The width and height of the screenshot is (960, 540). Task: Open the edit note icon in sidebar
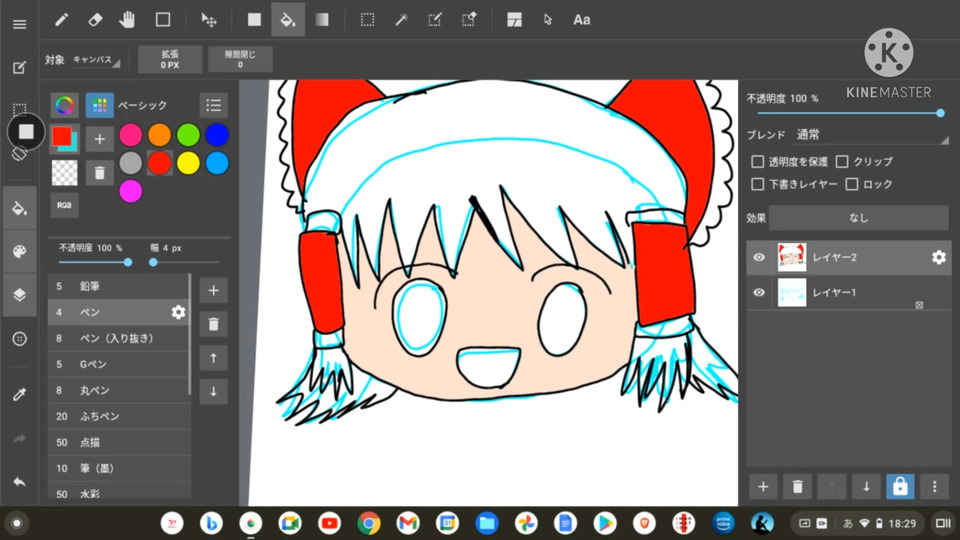20,67
